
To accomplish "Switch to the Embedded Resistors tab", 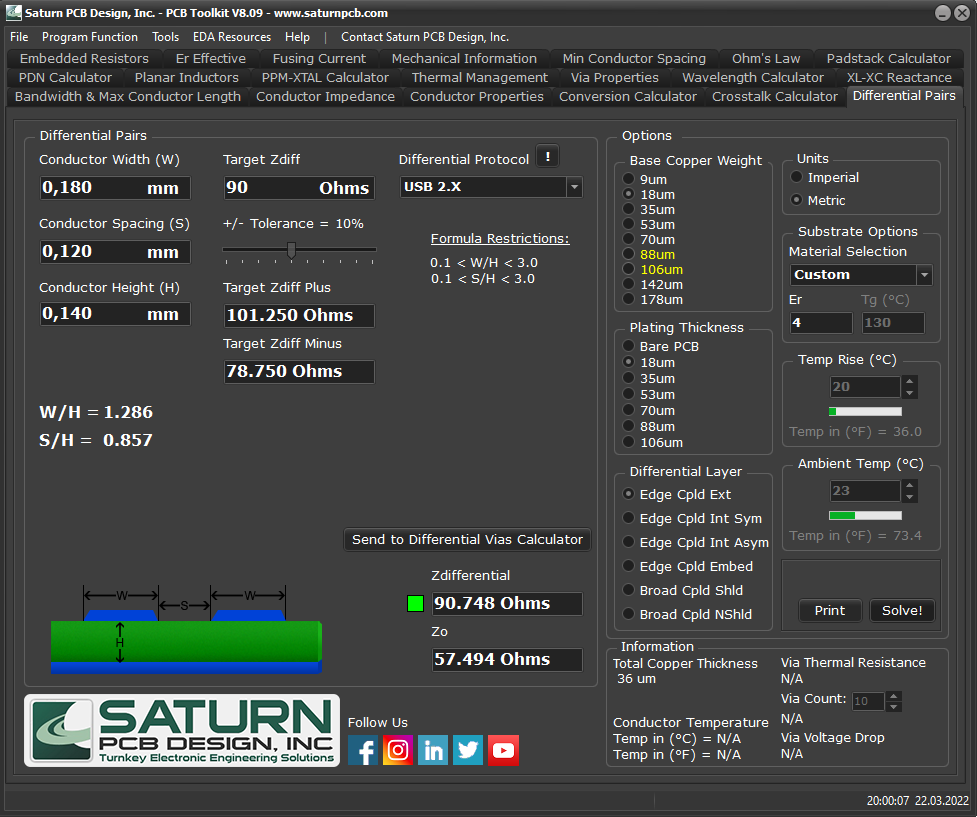I will 84,59.
